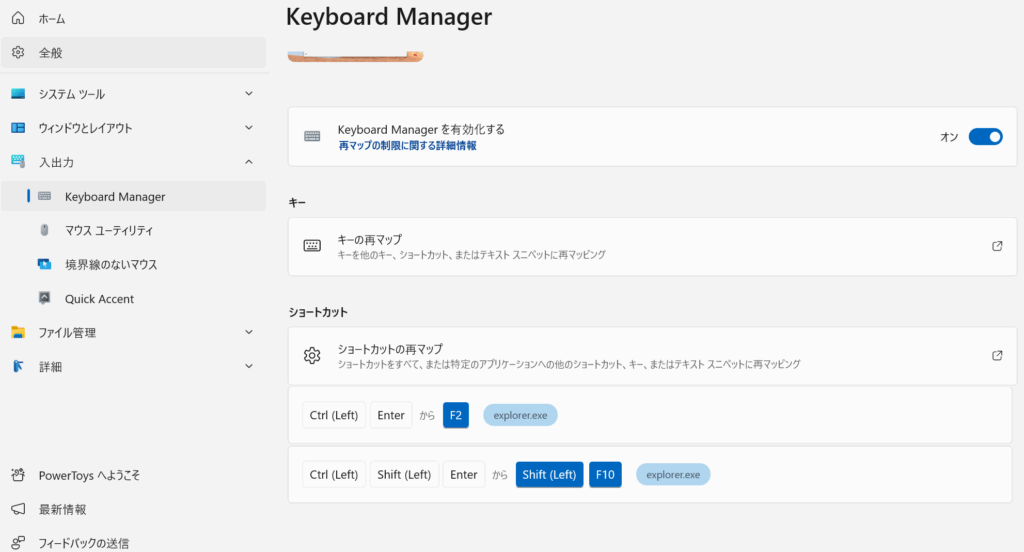Expand the File Management section chevron

(x=249, y=332)
